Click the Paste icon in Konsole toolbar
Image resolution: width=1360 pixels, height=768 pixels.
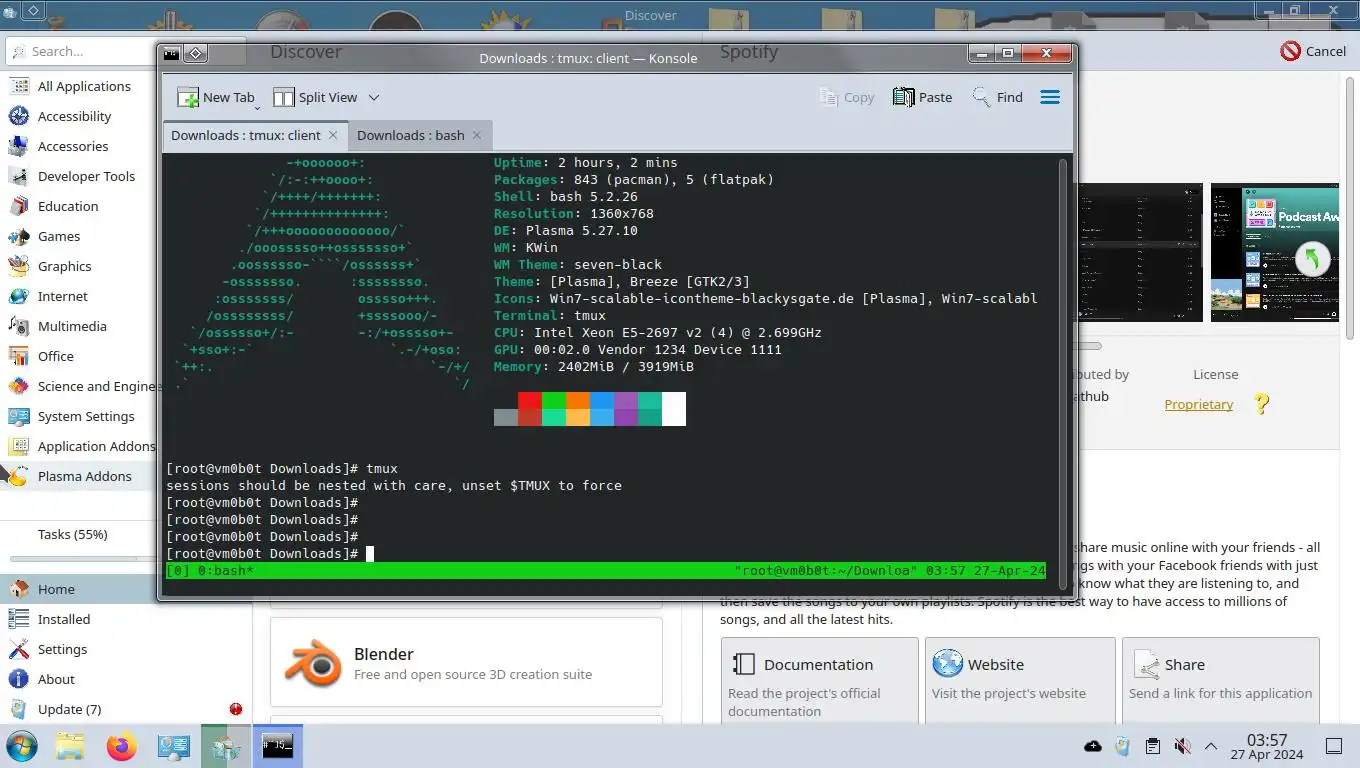904,97
